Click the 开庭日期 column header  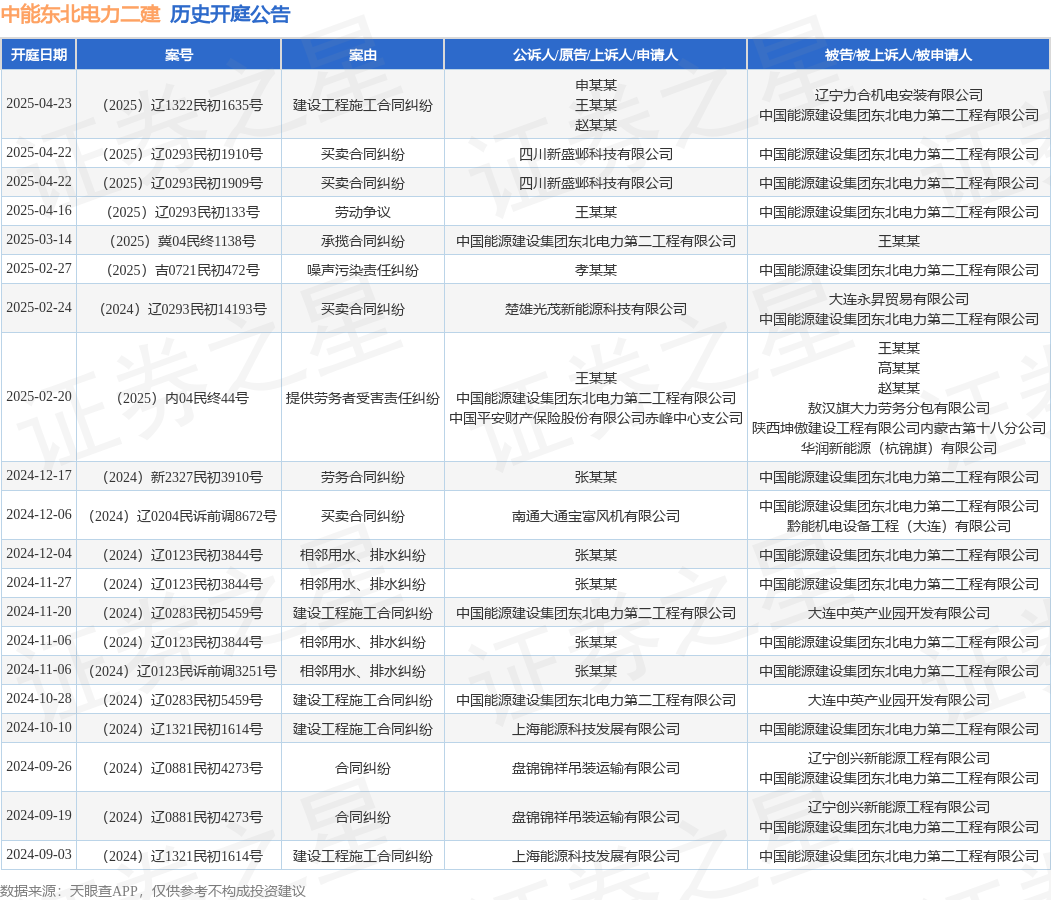[39, 54]
